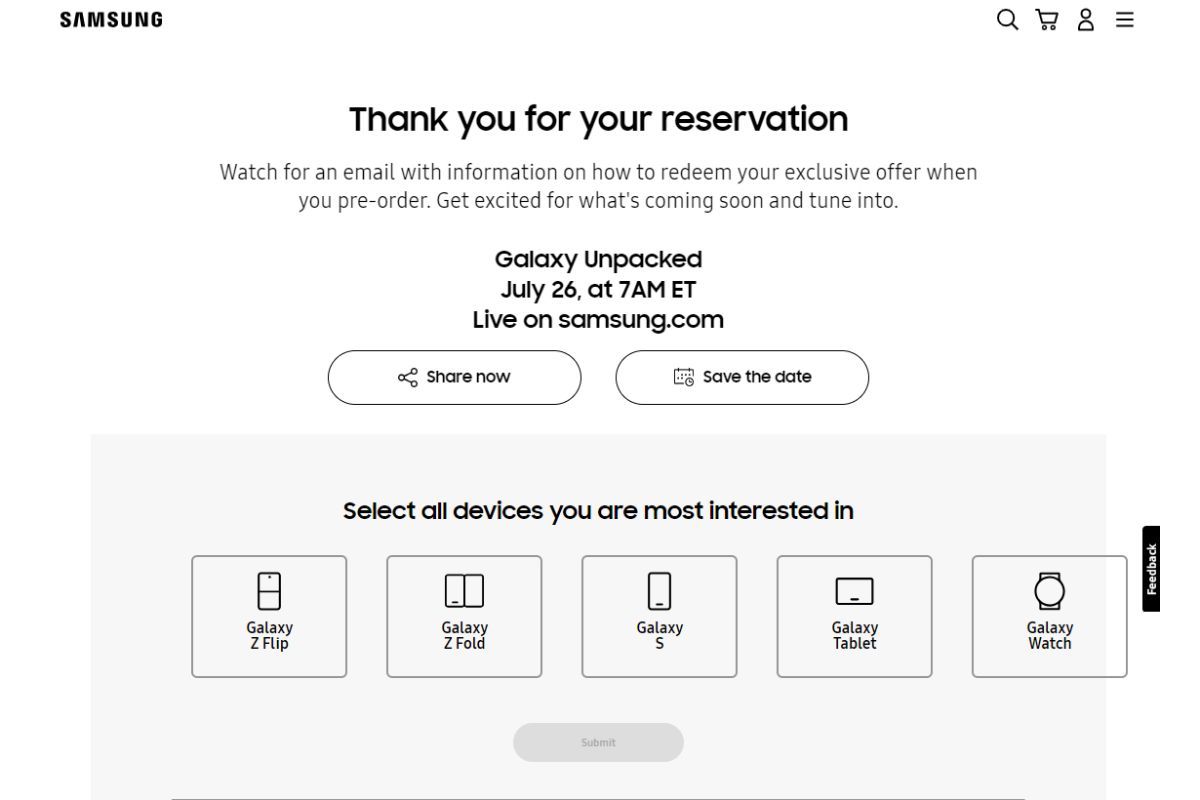This screenshot has width=1200, height=800.
Task: Click the Save the date button
Action: click(742, 377)
